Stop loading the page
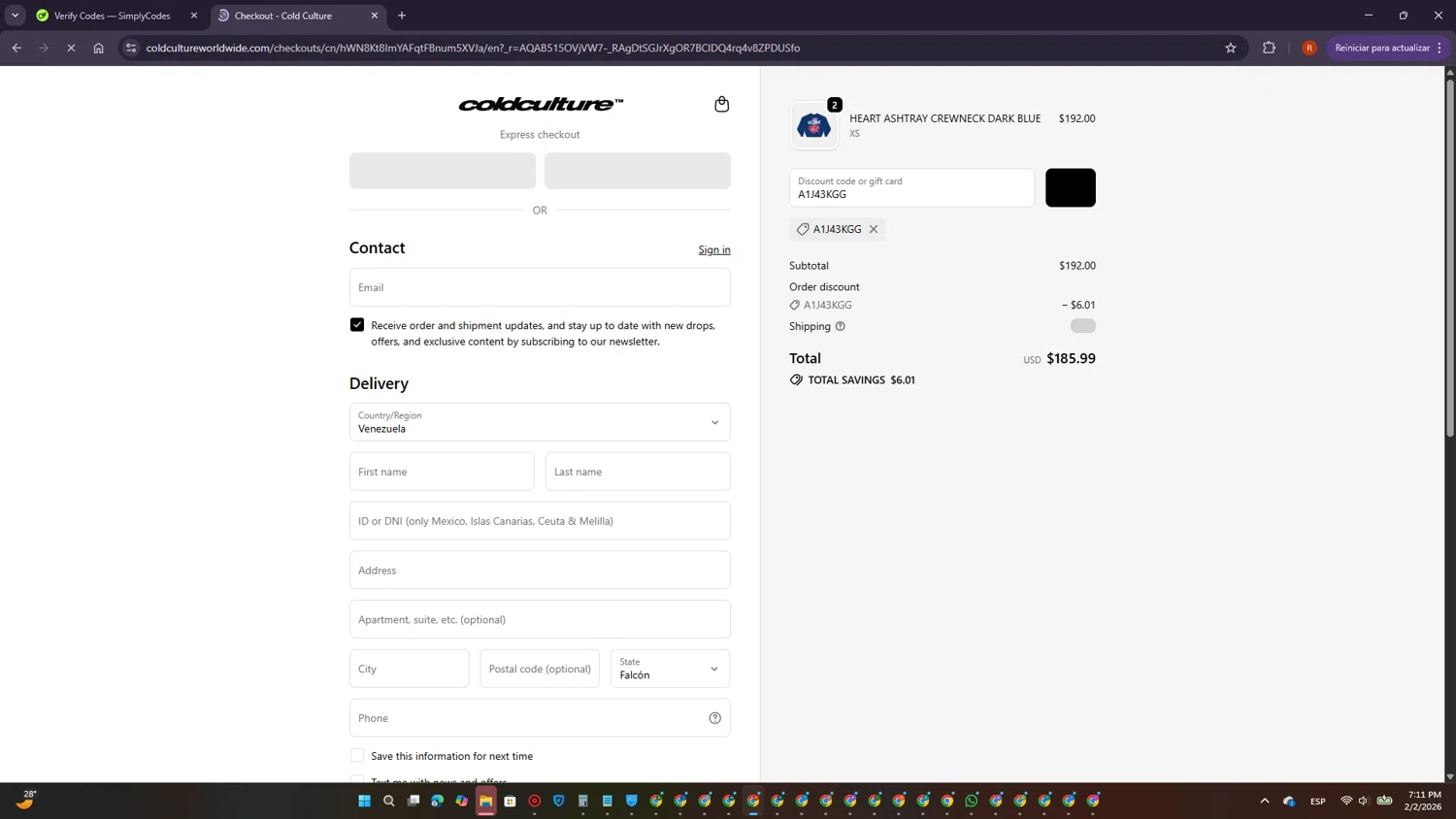Viewport: 1456px width, 819px height. point(71,48)
